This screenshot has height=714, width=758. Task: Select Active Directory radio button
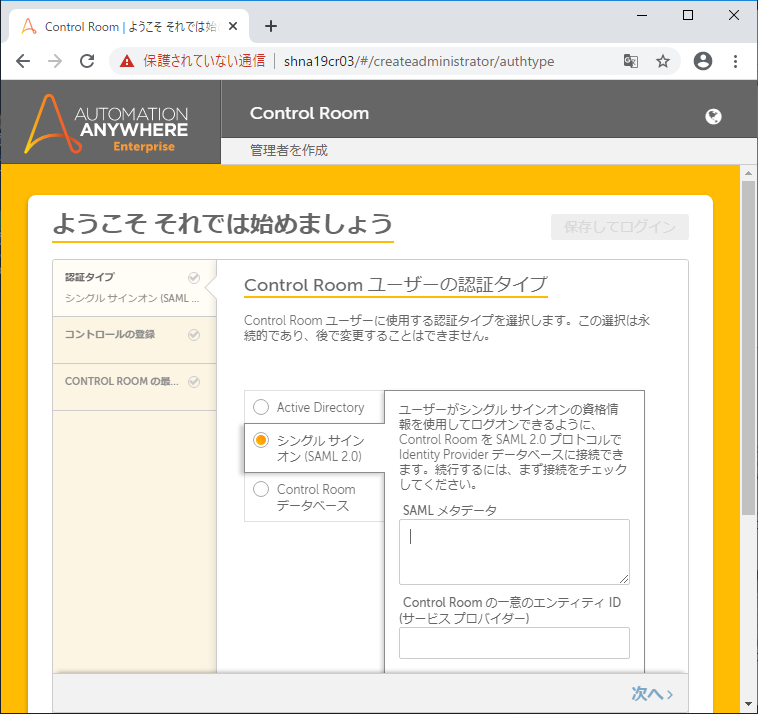coord(261,407)
